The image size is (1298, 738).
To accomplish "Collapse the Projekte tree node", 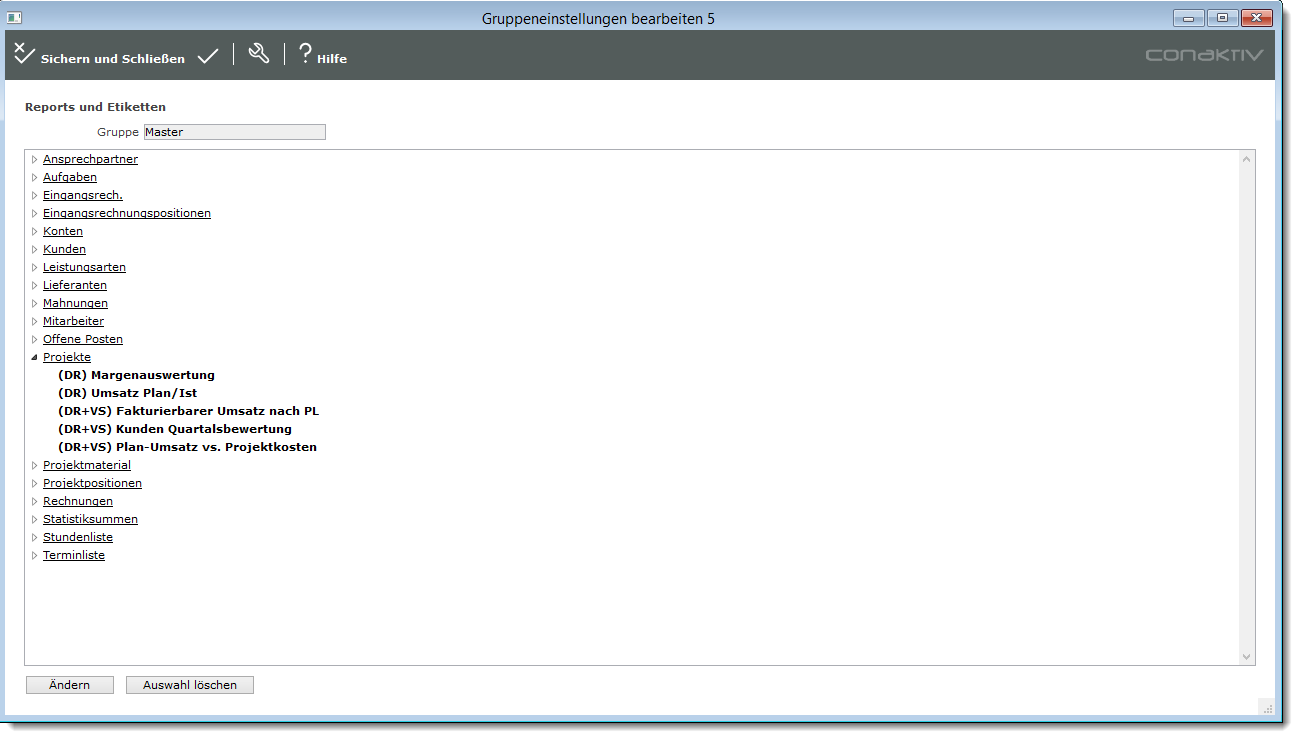I will click(34, 357).
